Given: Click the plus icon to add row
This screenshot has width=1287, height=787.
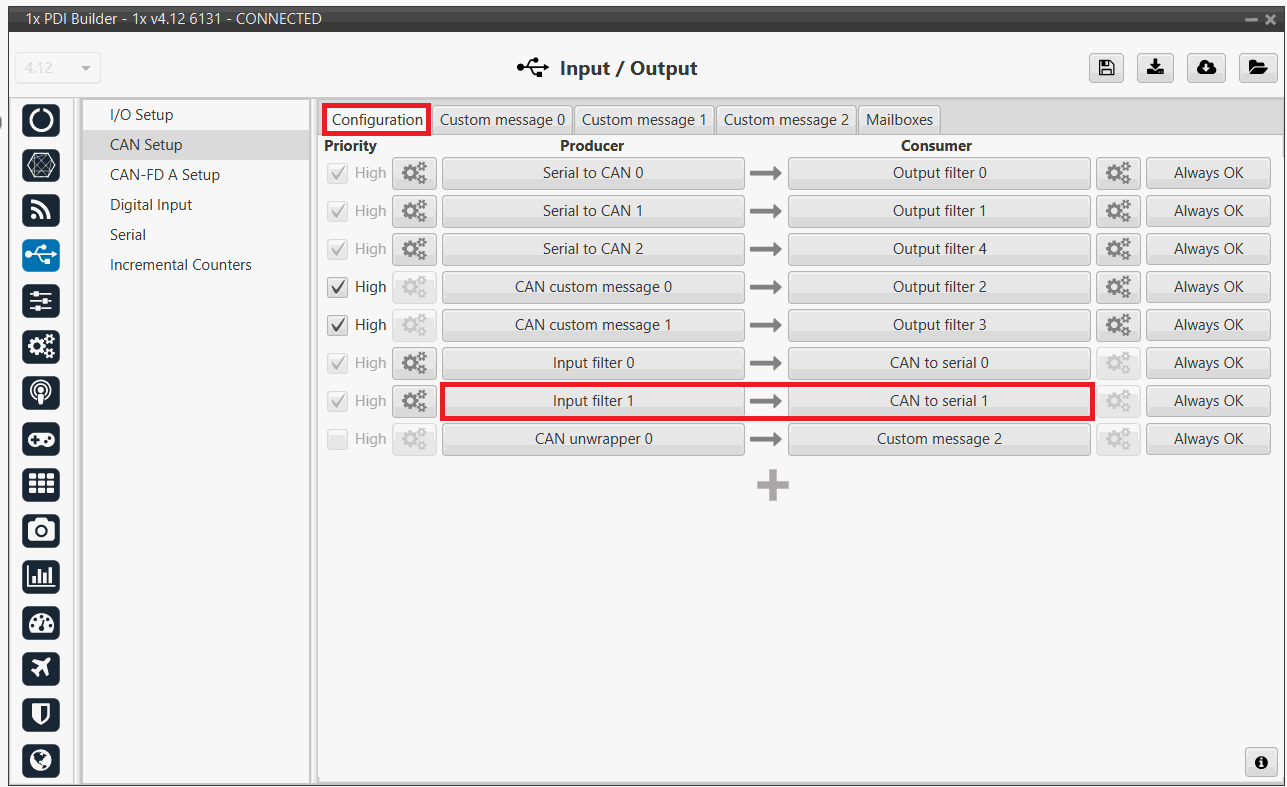Looking at the screenshot, I should click(x=772, y=486).
